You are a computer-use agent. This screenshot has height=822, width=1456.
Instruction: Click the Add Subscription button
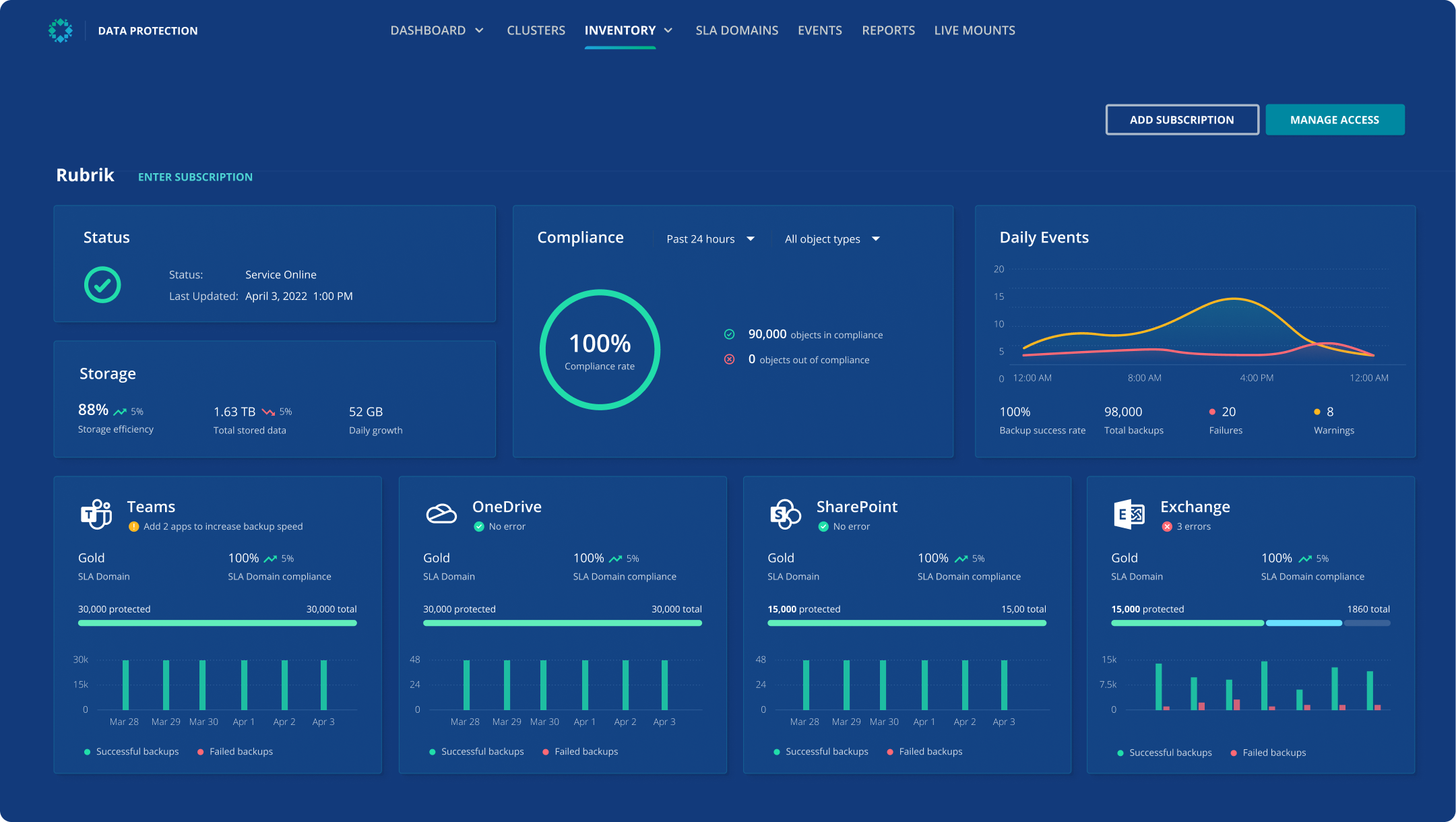pyautogui.click(x=1182, y=120)
